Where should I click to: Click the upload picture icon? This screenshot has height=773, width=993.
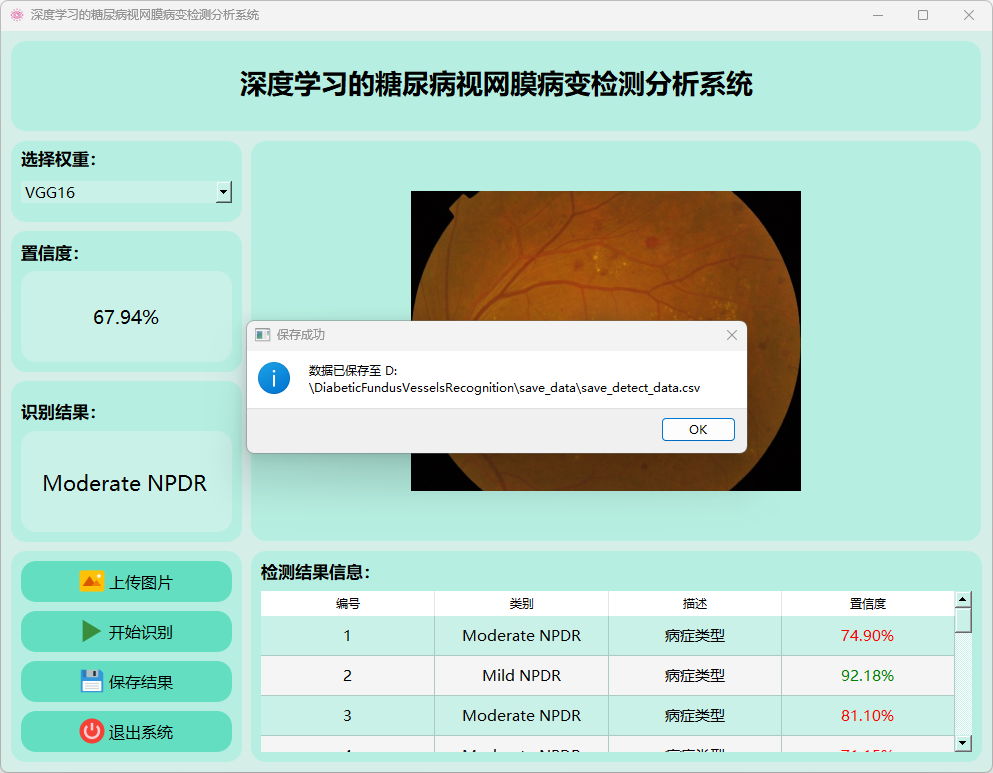tap(92, 581)
